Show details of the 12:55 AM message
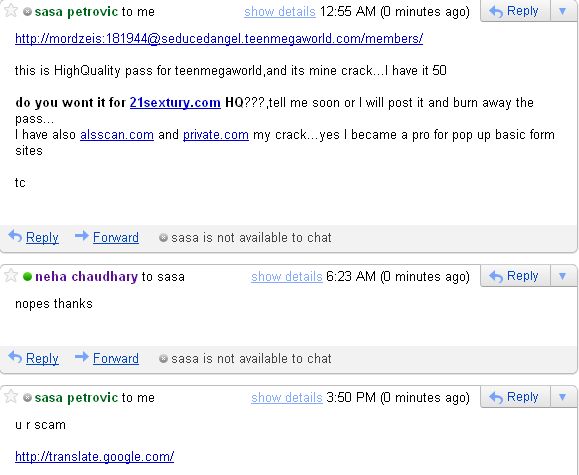Screen dimensions: 579x475 point(280,11)
